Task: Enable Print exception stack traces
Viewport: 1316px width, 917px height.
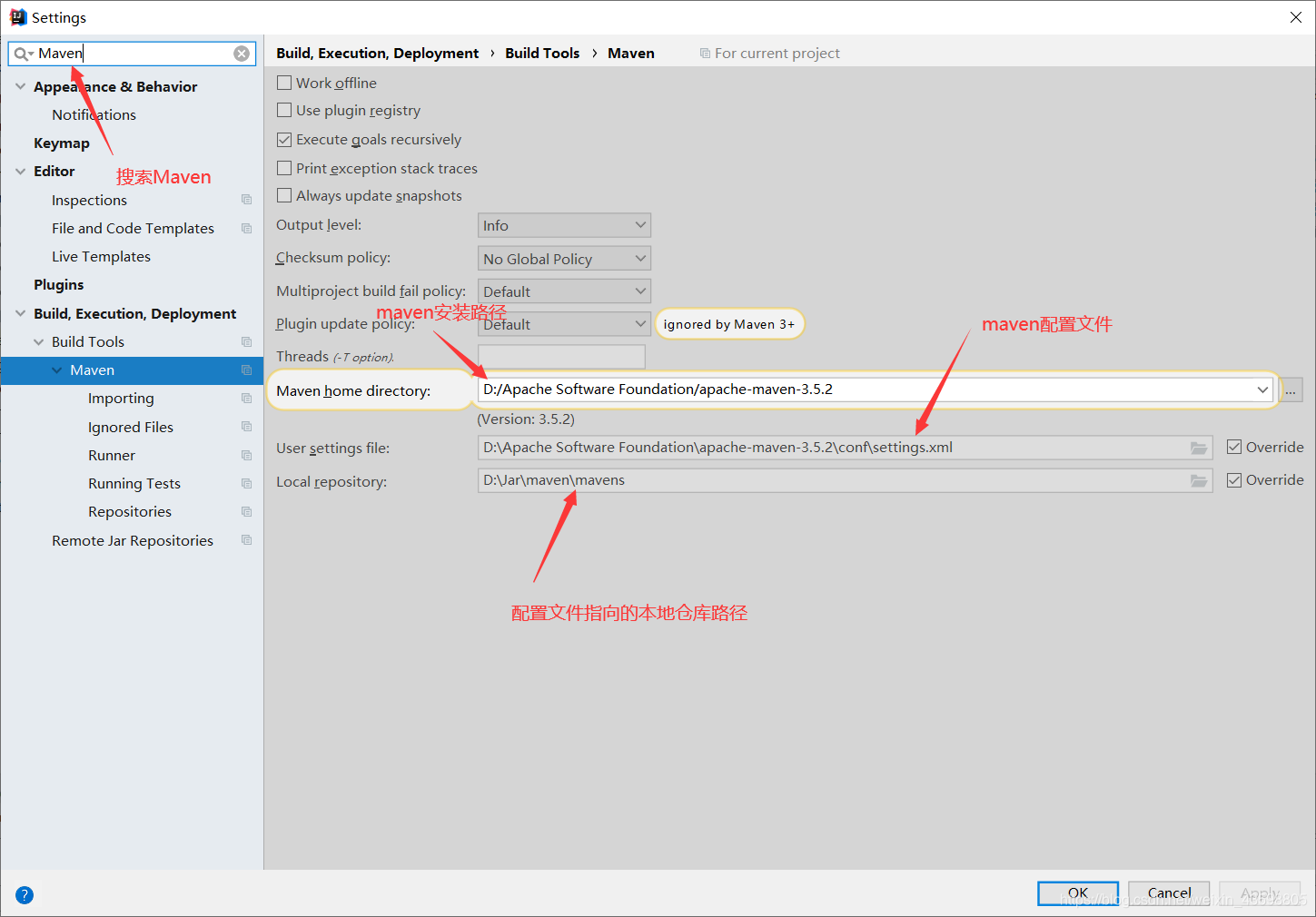Action: [284, 168]
